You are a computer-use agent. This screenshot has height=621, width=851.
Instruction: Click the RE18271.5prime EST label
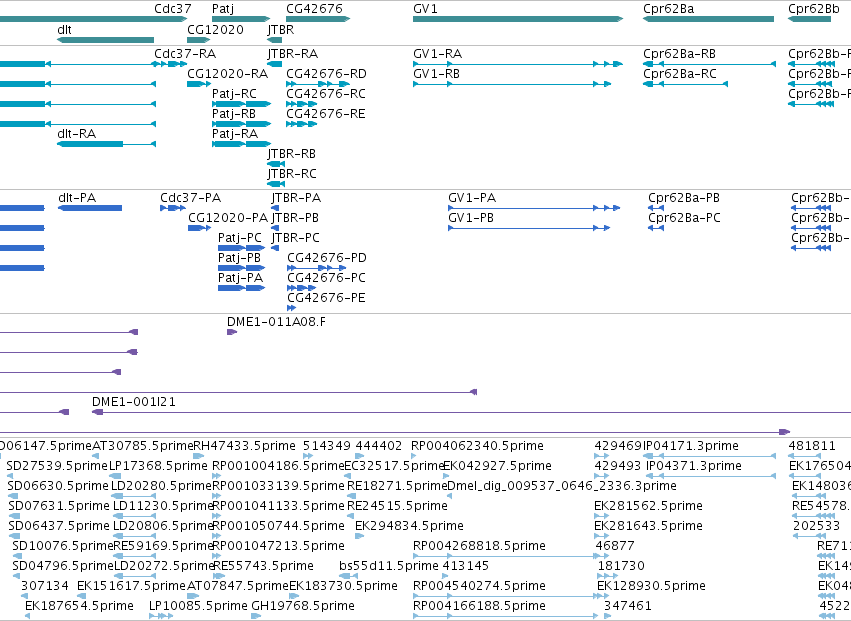tap(397, 486)
